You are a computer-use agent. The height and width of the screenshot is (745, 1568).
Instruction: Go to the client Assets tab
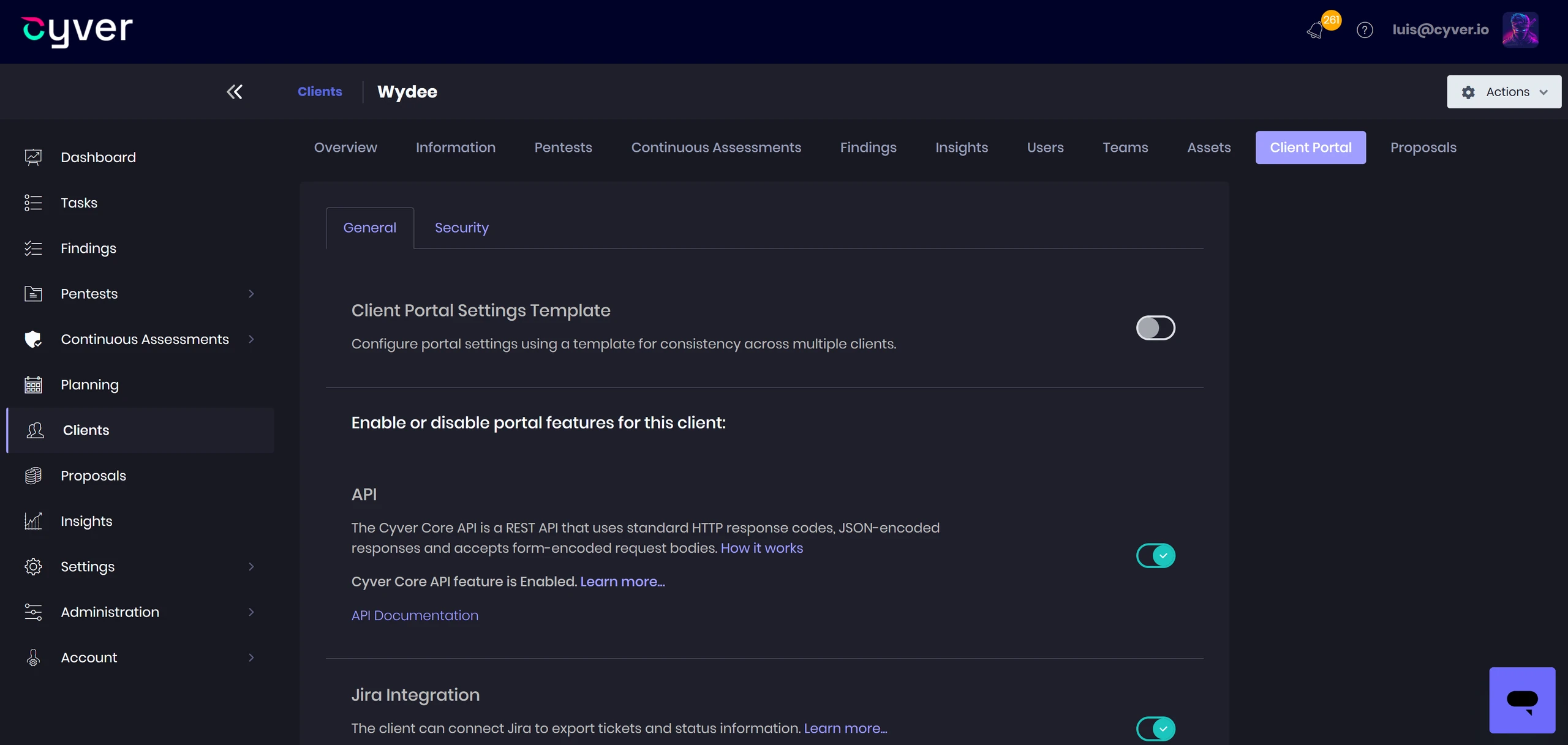click(x=1208, y=148)
